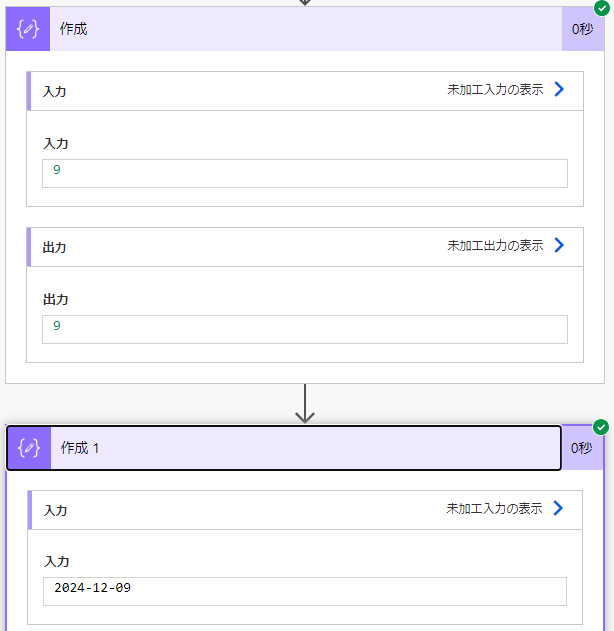614x631 pixels.
Task: Click the arrow connector between 作成 and 作成 1
Action: pyautogui.click(x=305, y=403)
